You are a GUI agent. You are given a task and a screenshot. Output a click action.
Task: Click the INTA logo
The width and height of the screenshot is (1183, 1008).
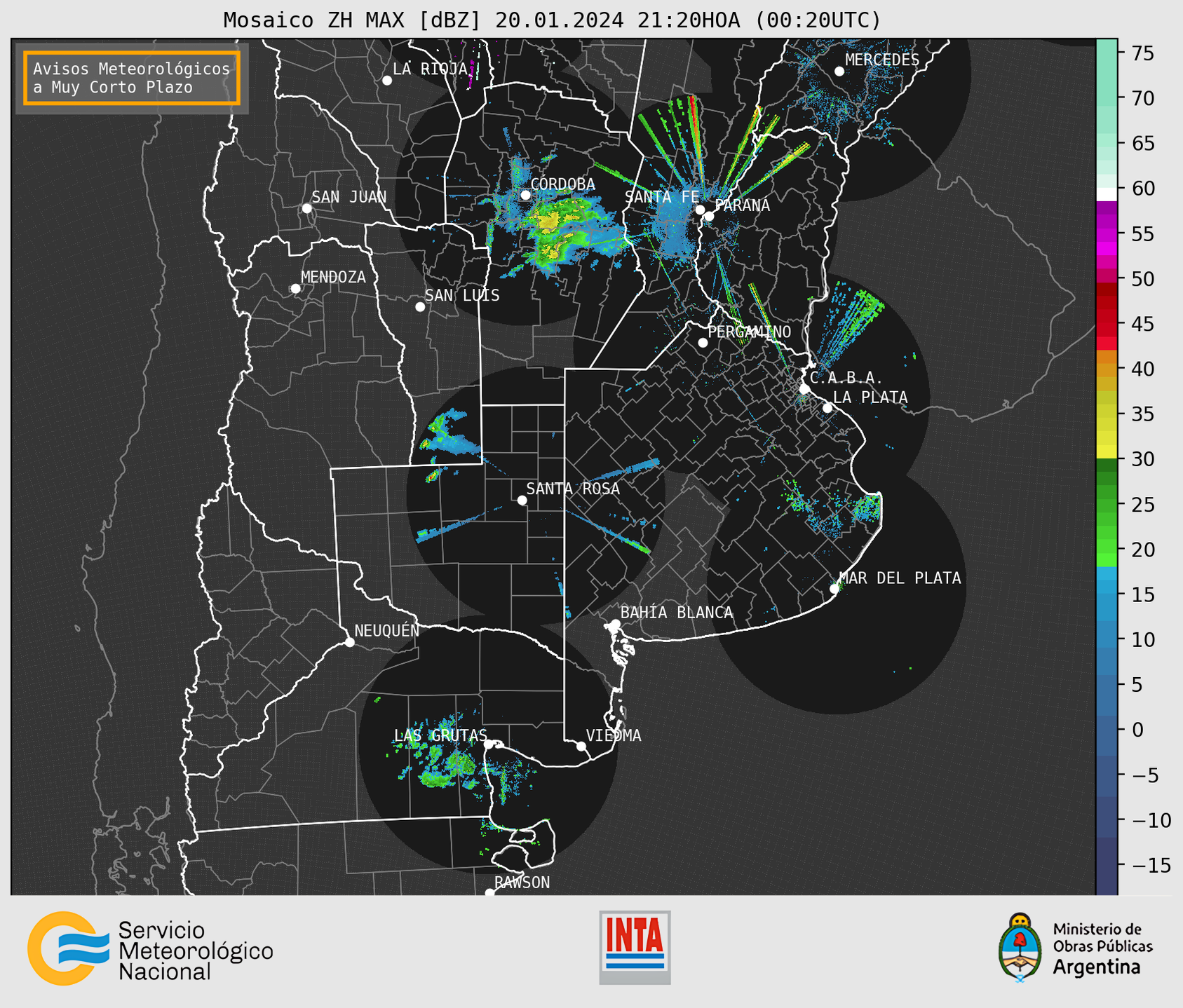[635, 947]
